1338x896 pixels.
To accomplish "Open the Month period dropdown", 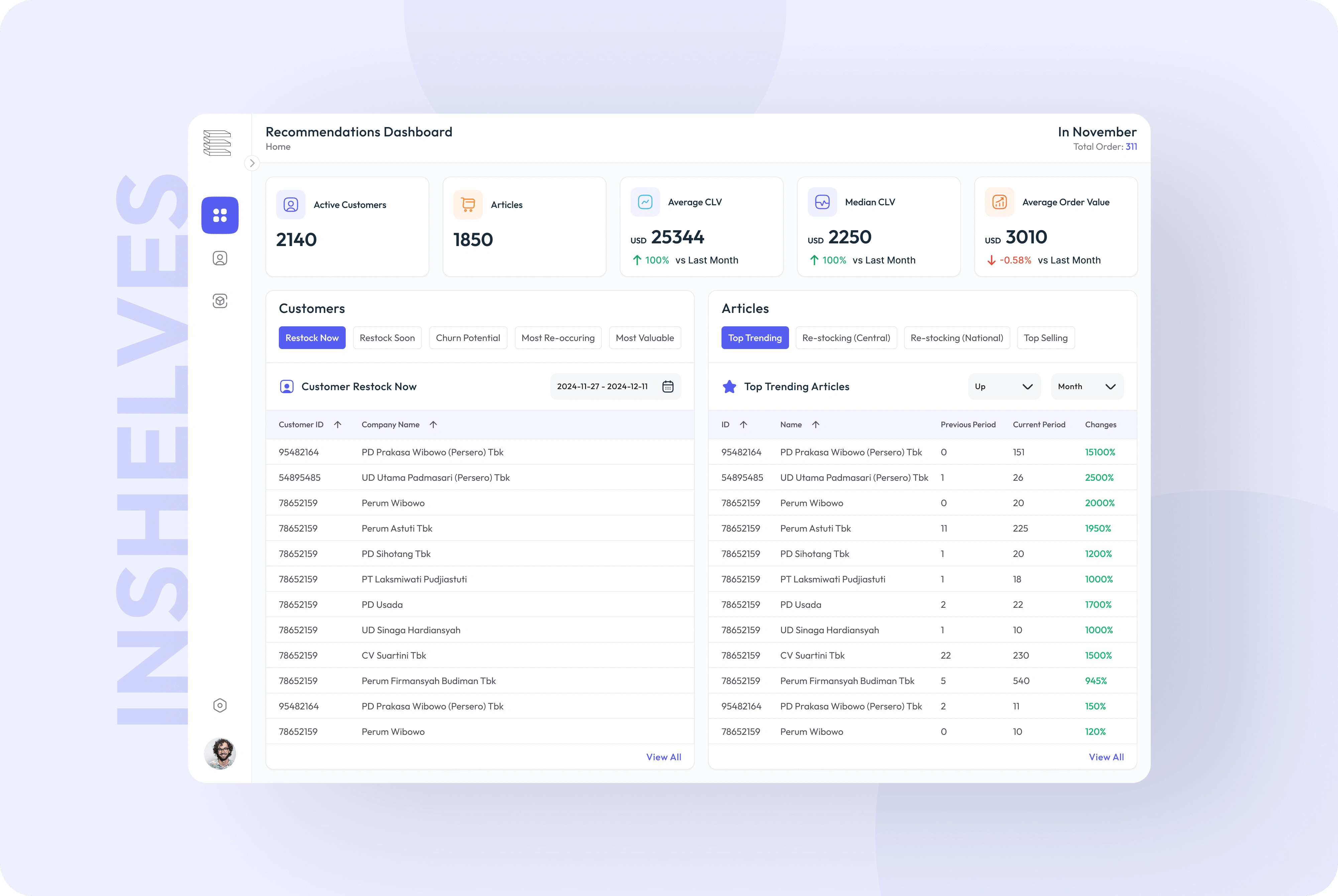I will (1087, 387).
